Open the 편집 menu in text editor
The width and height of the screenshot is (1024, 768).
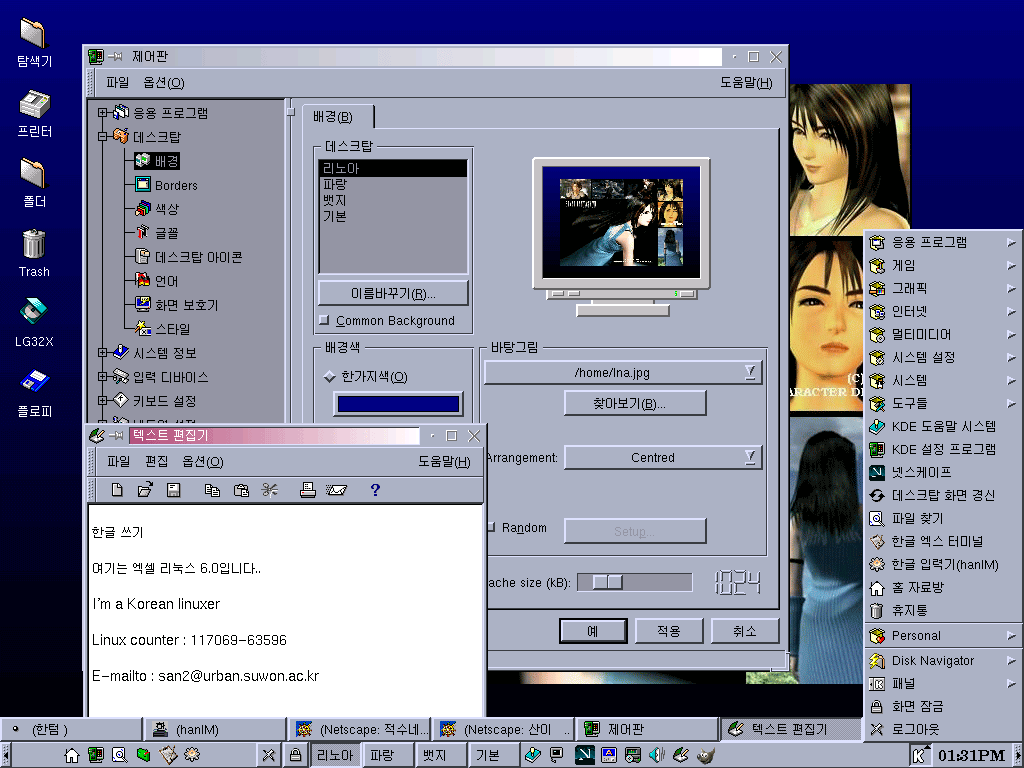coord(156,462)
